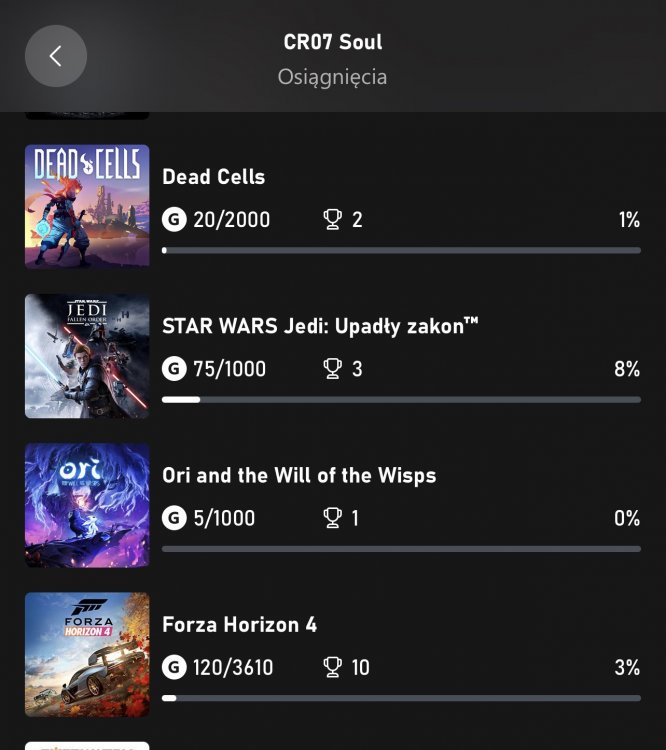Click the Gamerscore G icon for Dead Cells
This screenshot has height=750, width=666.
174,219
